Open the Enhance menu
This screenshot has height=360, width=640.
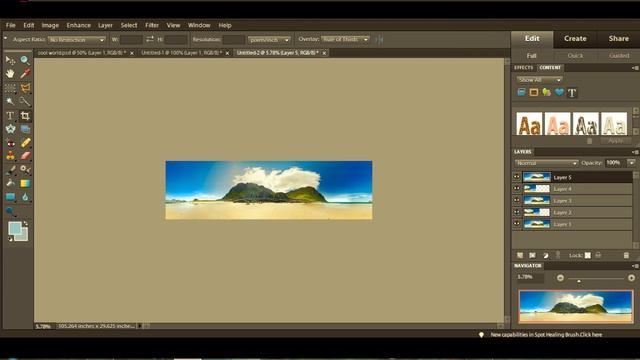tap(78, 25)
